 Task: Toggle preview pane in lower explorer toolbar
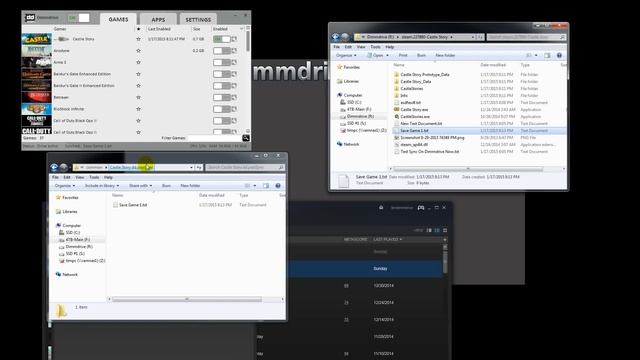[266, 186]
